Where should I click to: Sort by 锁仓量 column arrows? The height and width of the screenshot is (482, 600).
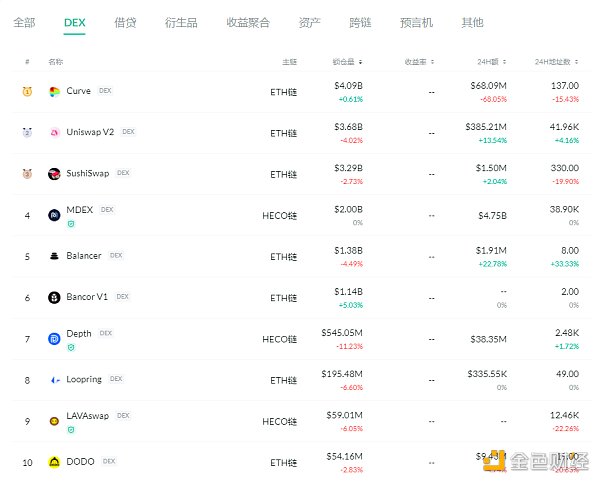pyautogui.click(x=360, y=62)
